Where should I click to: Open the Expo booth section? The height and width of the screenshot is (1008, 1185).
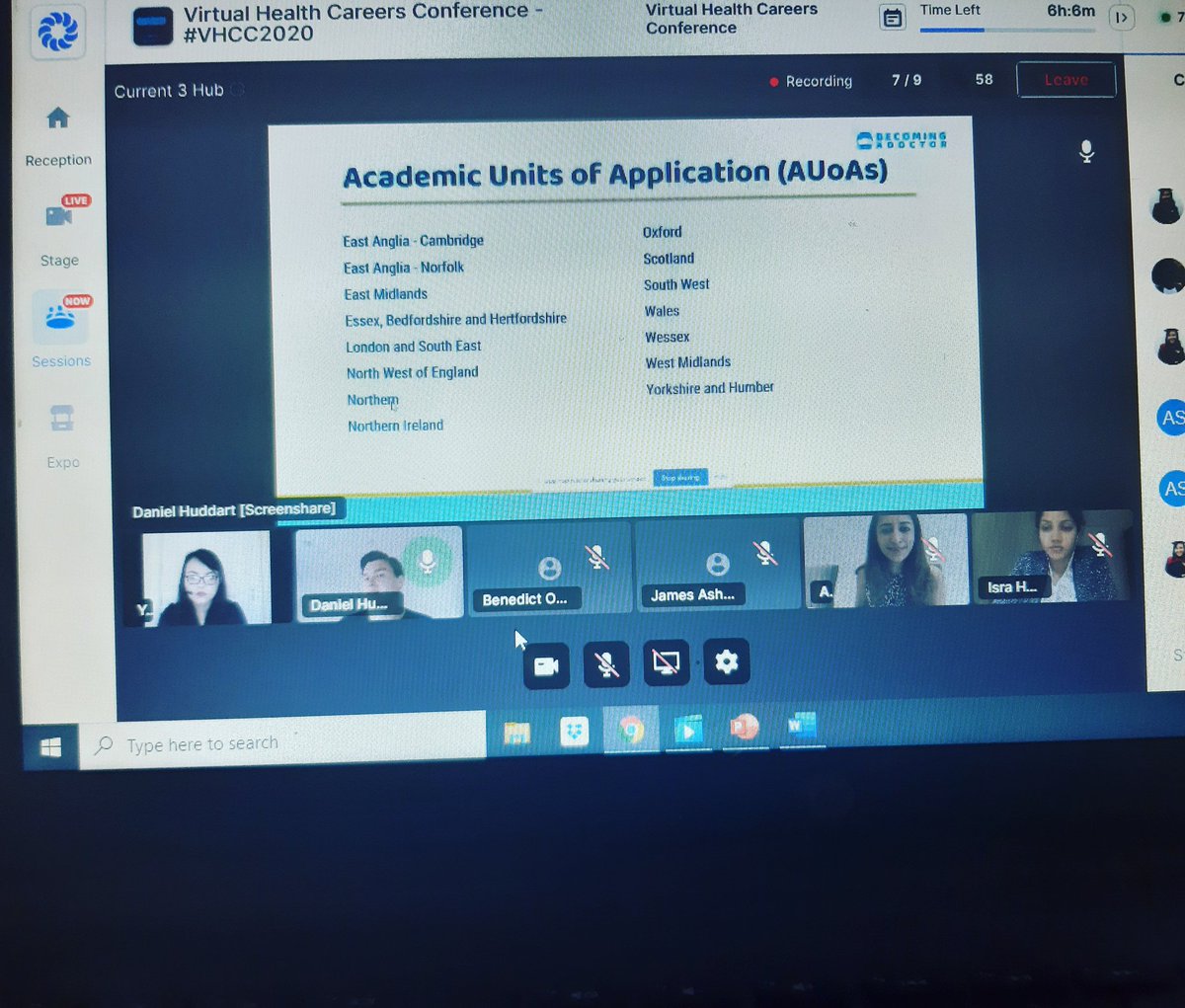tap(62, 420)
